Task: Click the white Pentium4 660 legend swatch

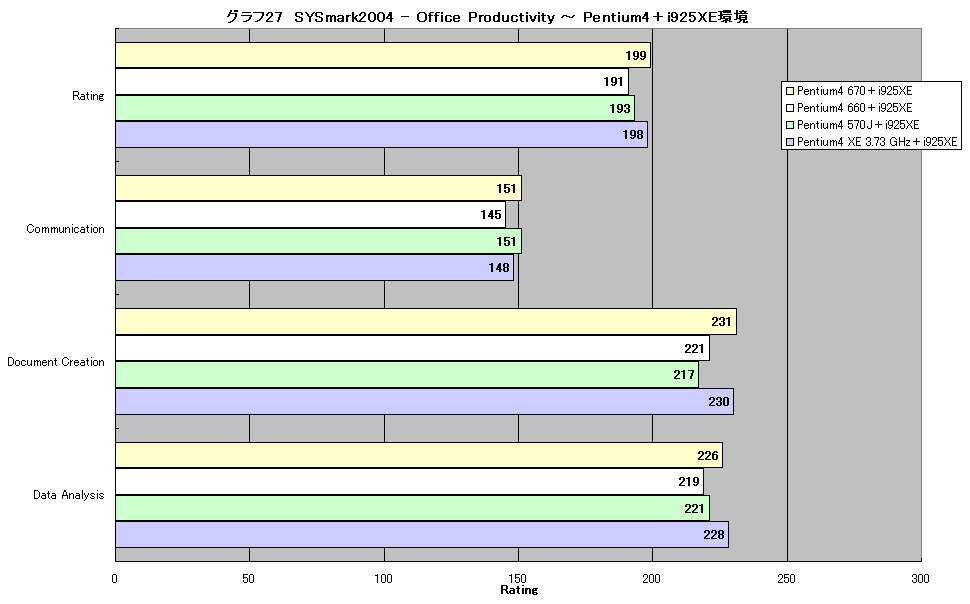Action: (789, 108)
